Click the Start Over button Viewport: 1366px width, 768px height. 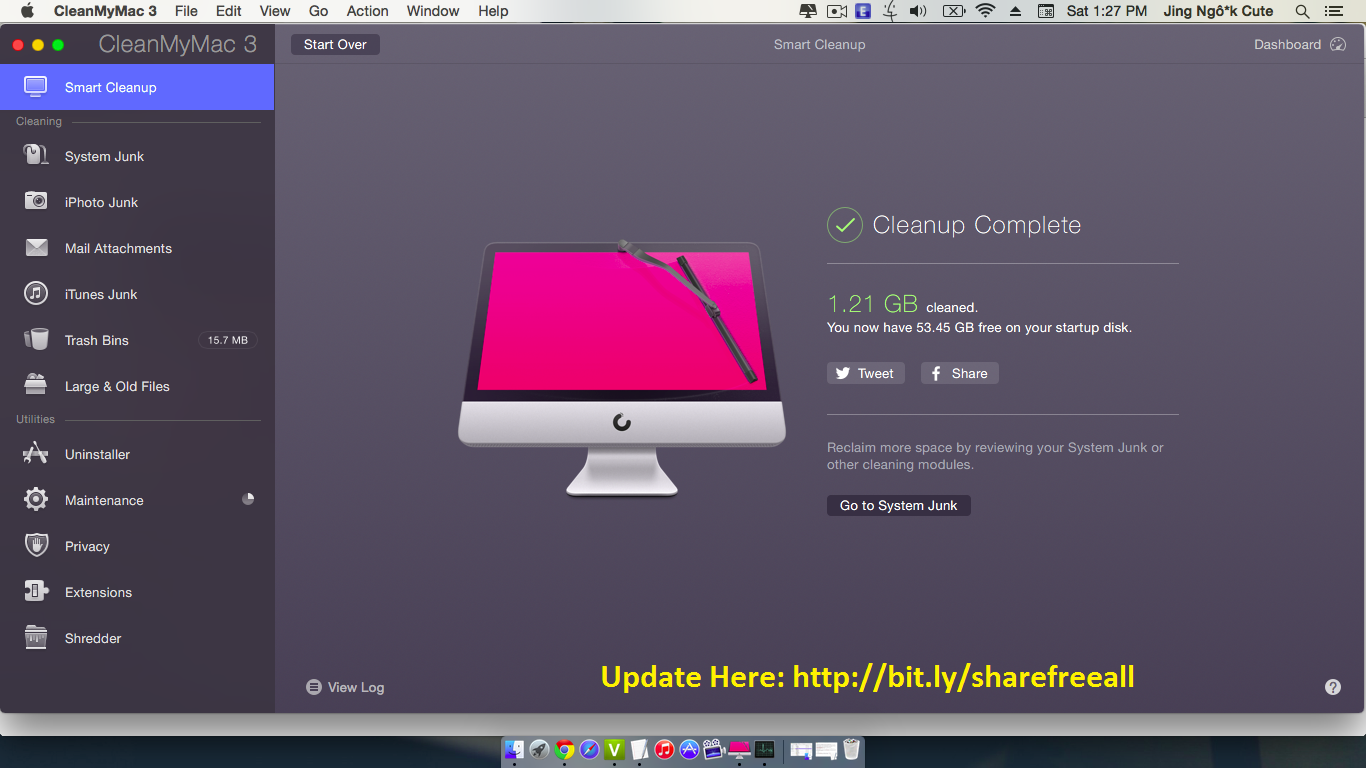(335, 44)
